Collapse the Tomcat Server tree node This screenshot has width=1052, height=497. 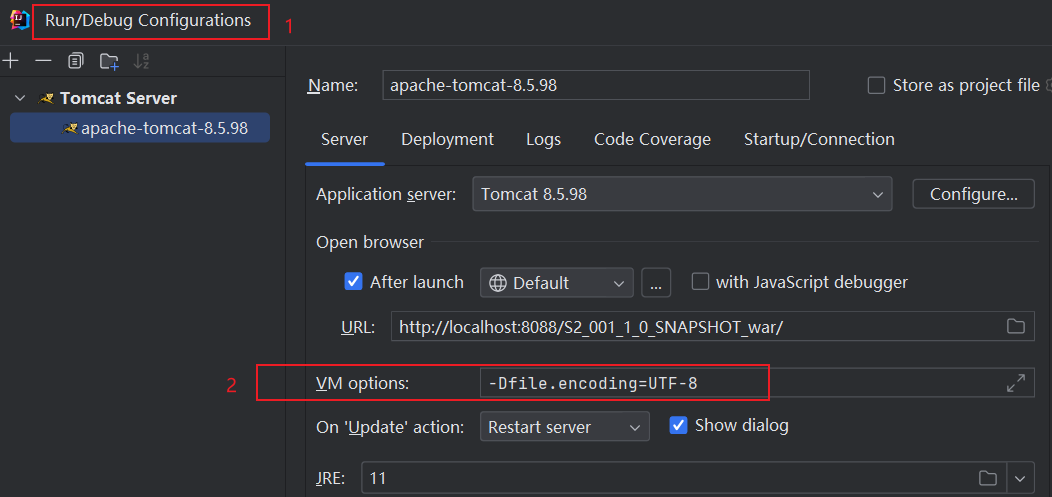pyautogui.click(x=20, y=98)
